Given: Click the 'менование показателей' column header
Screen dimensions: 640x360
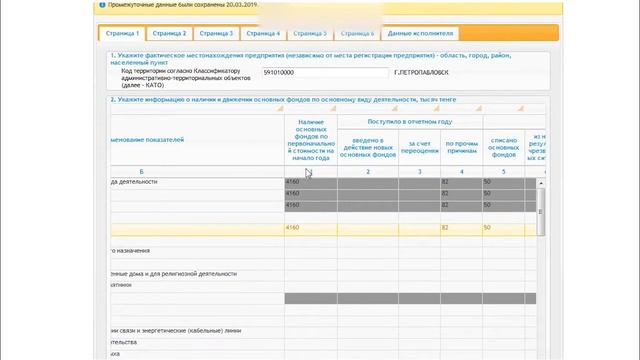Looking at the screenshot, I should (x=197, y=140).
